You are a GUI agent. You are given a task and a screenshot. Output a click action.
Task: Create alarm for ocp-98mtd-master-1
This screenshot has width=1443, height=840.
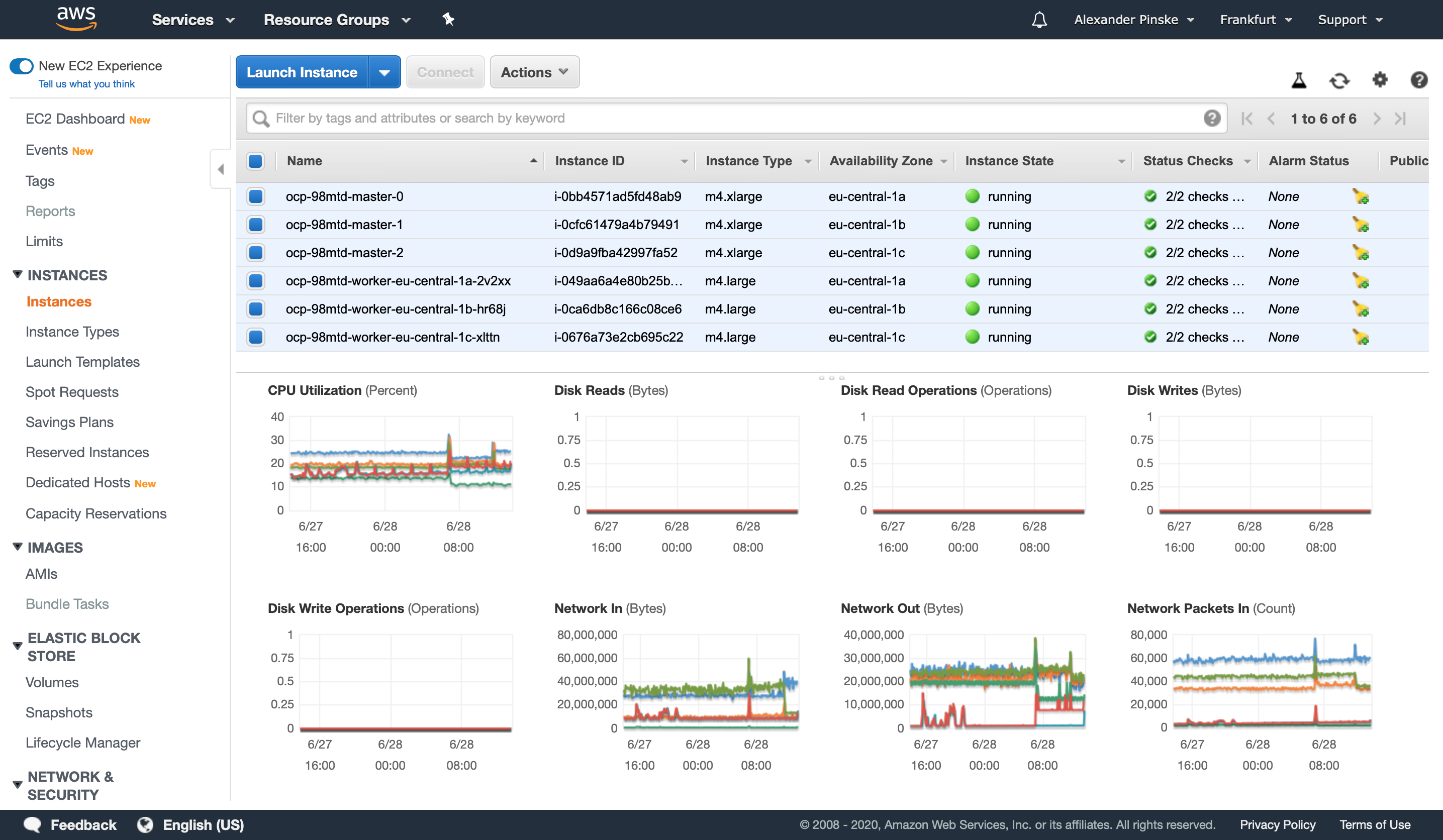(x=1361, y=224)
